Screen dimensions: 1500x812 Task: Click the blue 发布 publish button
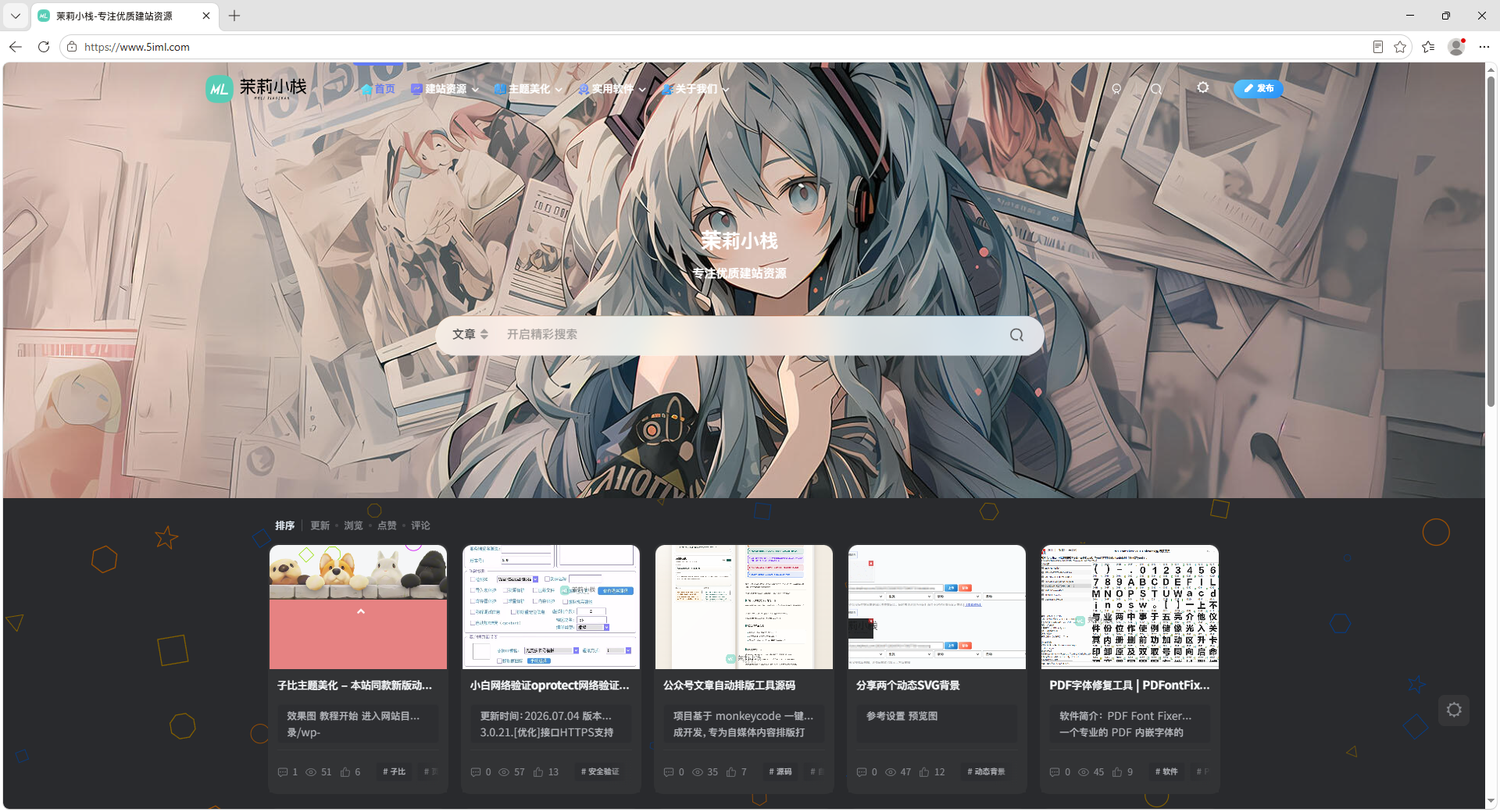pyautogui.click(x=1259, y=88)
